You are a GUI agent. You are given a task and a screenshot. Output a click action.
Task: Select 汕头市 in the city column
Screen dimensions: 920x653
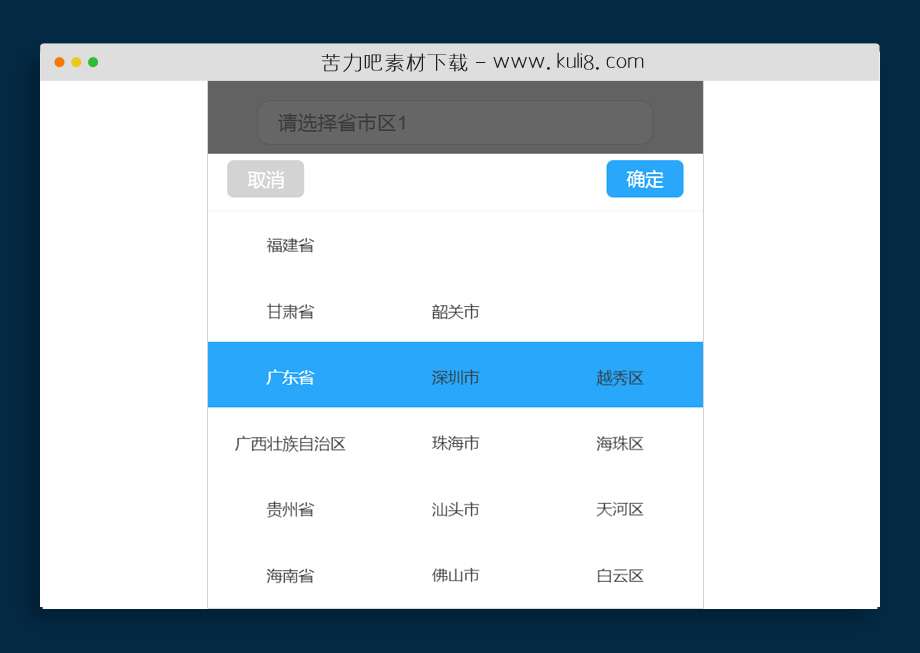(455, 509)
